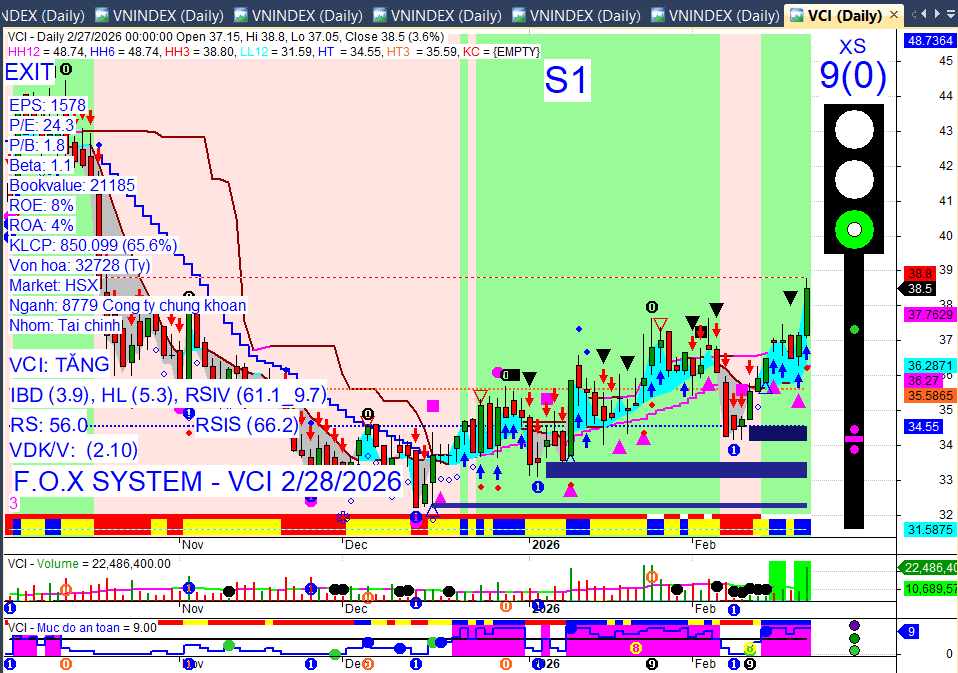Click the 9(0) score label
The image size is (958, 673).
(853, 76)
